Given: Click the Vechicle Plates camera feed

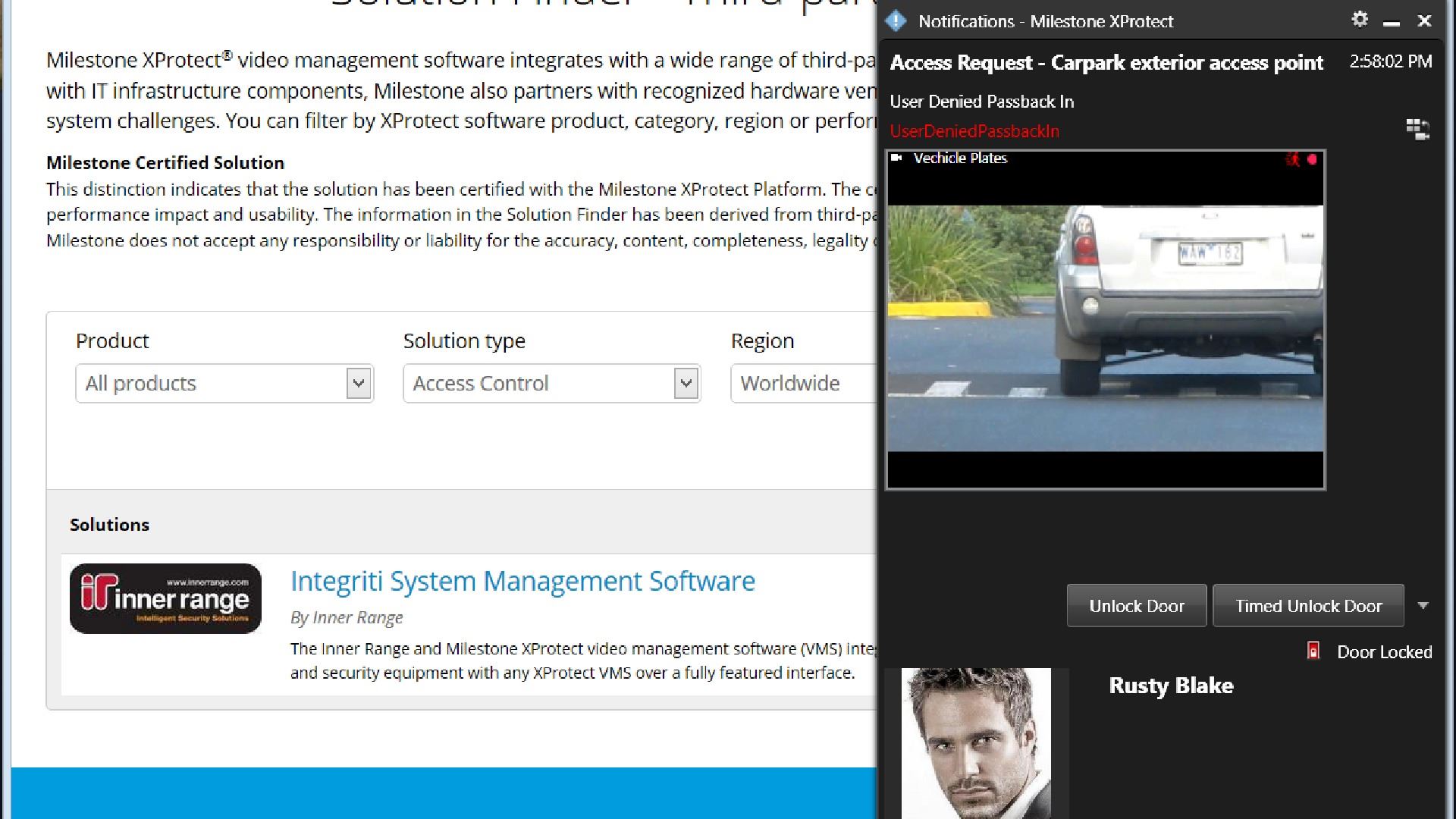Looking at the screenshot, I should pos(1105,328).
